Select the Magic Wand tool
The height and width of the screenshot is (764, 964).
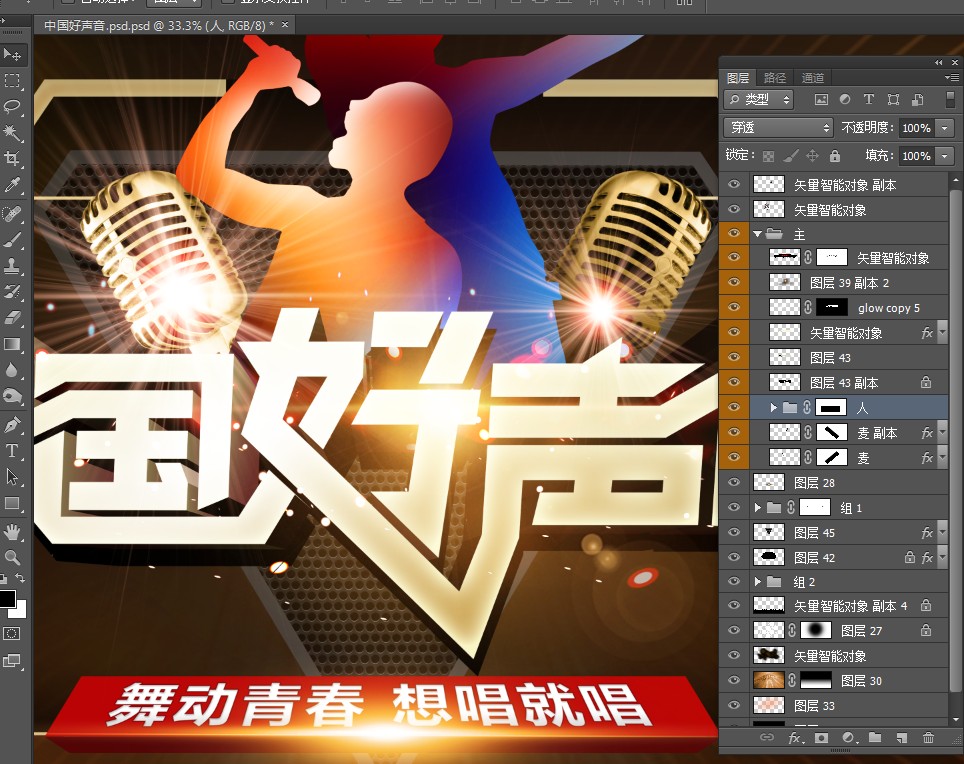(x=12, y=132)
